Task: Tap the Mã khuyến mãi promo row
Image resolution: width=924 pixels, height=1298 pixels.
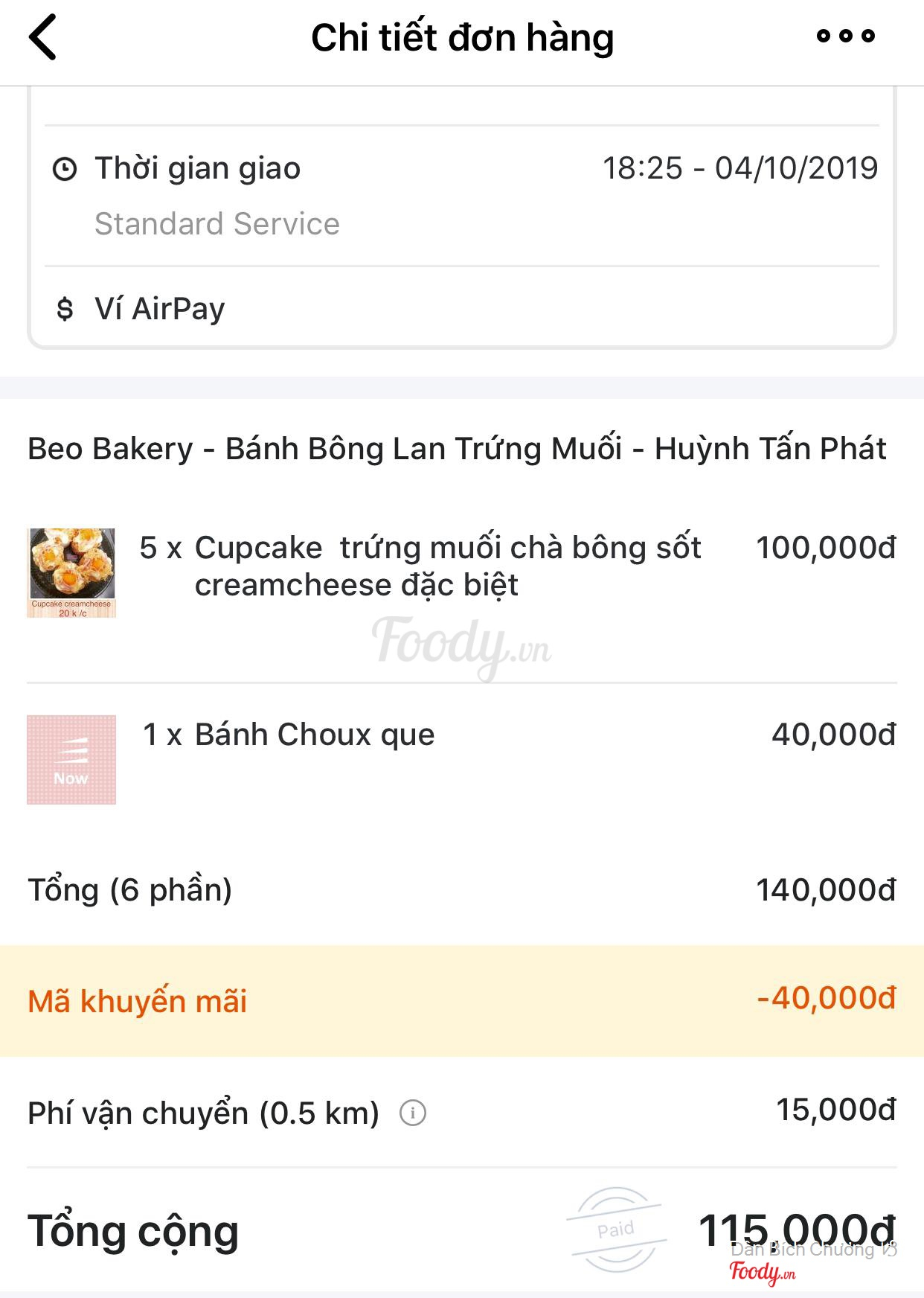Action: click(461, 1000)
